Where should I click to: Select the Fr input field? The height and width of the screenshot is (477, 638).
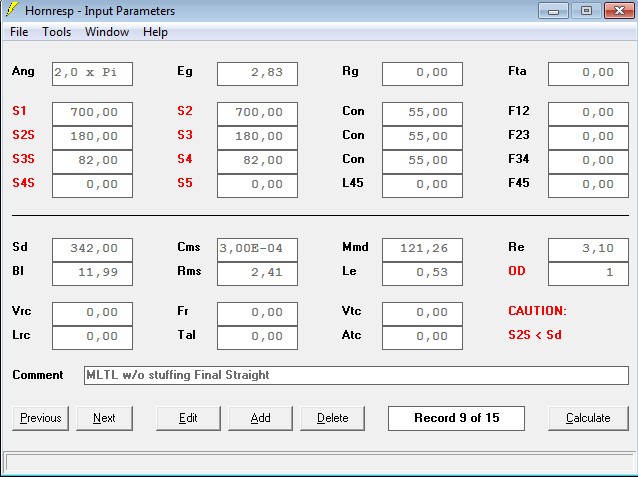point(257,314)
